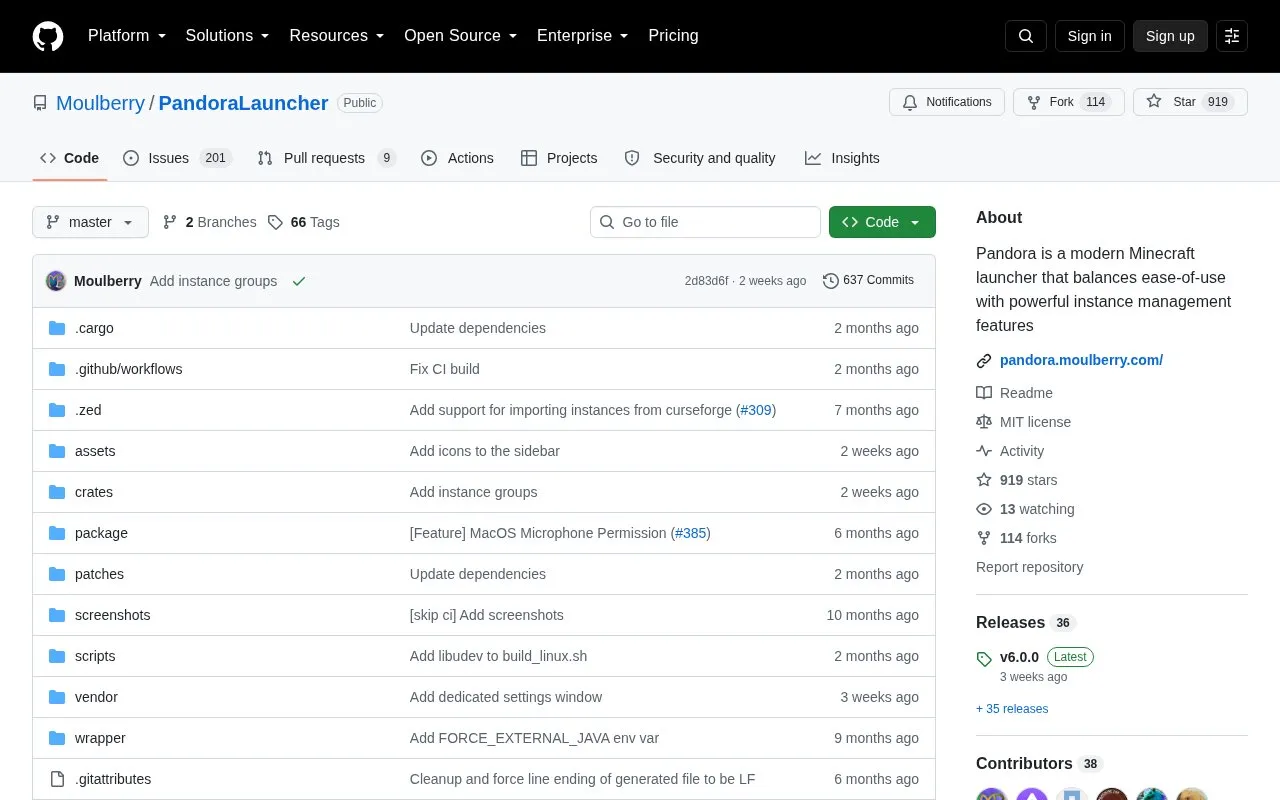Click the green commit status checkmark

[298, 281]
